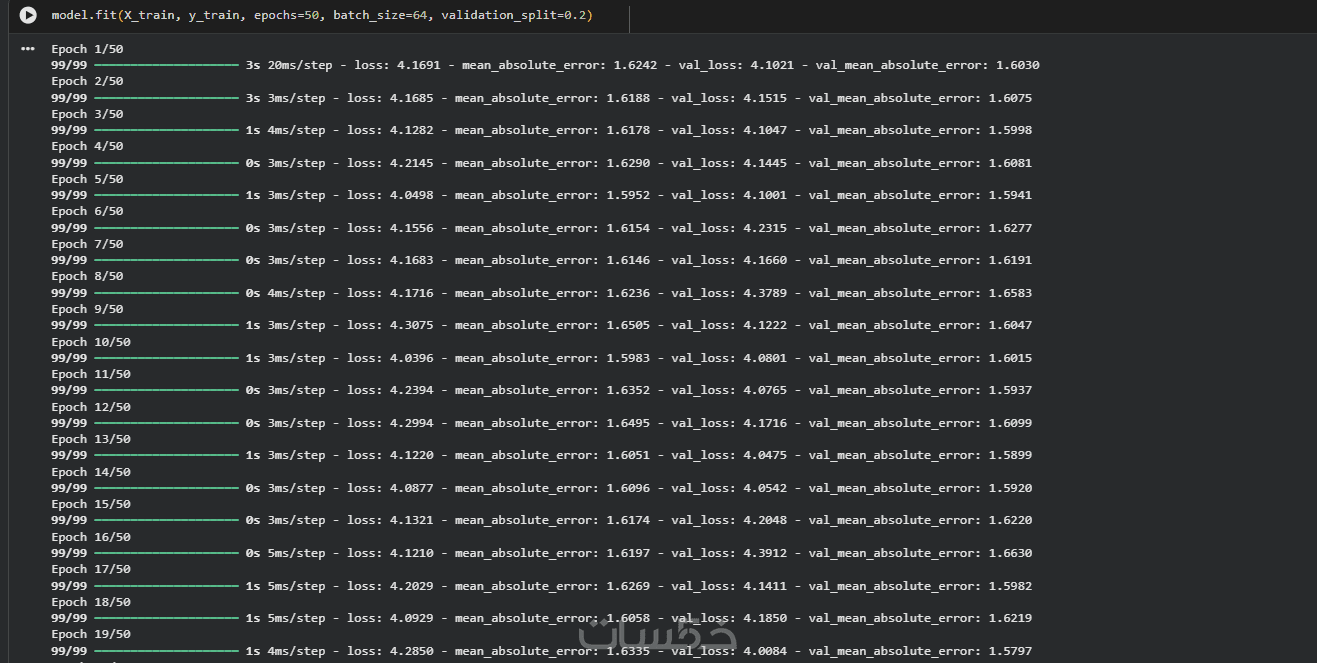The image size is (1317, 663).
Task: Click the loss value 4.3075
Action: [412, 325]
